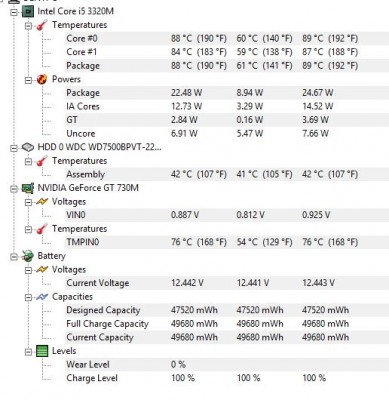
Task: Click the NVIDIA GeForce graphics card icon
Action: pos(28,188)
